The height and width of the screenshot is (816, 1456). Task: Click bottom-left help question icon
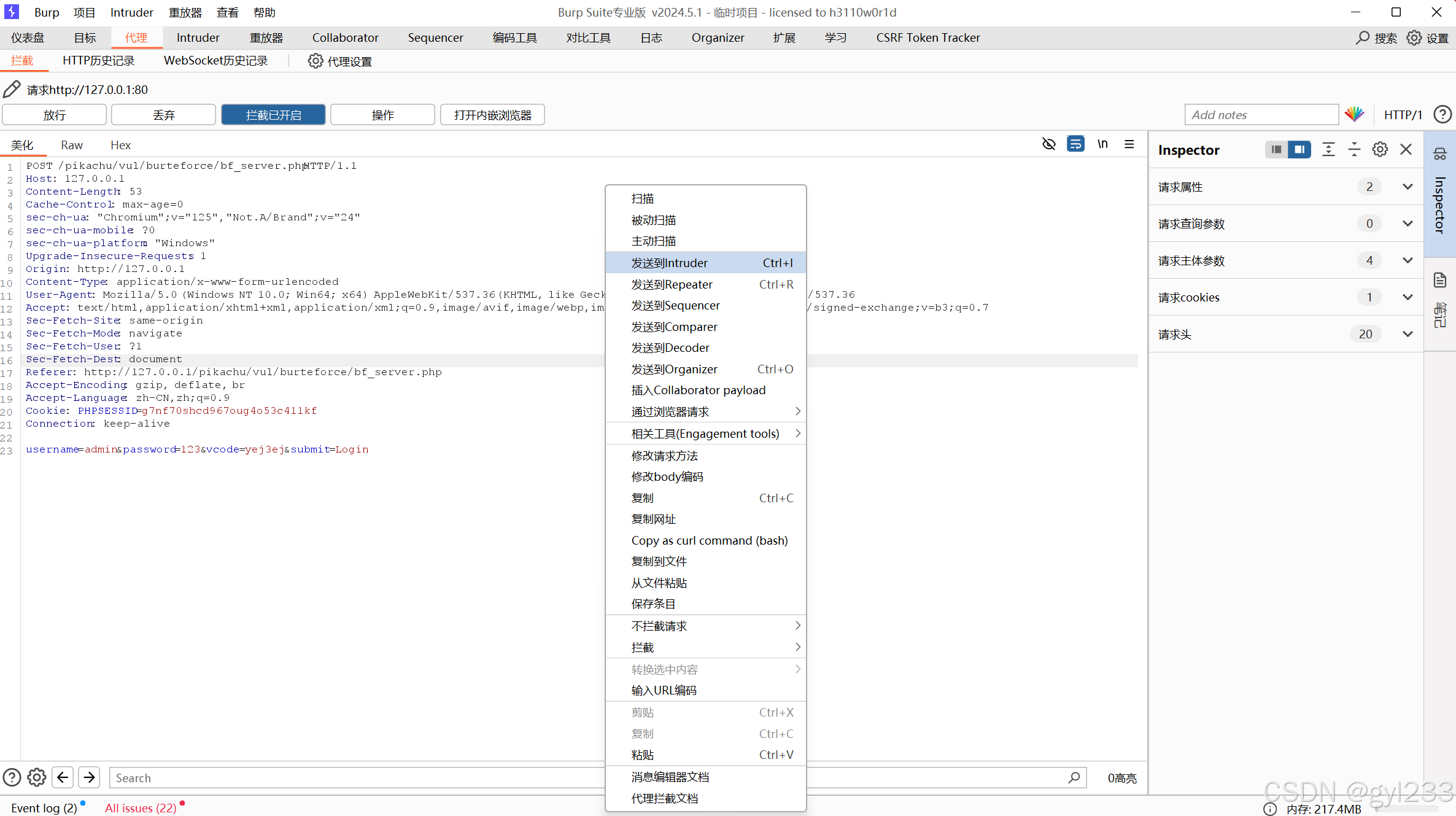(12, 777)
